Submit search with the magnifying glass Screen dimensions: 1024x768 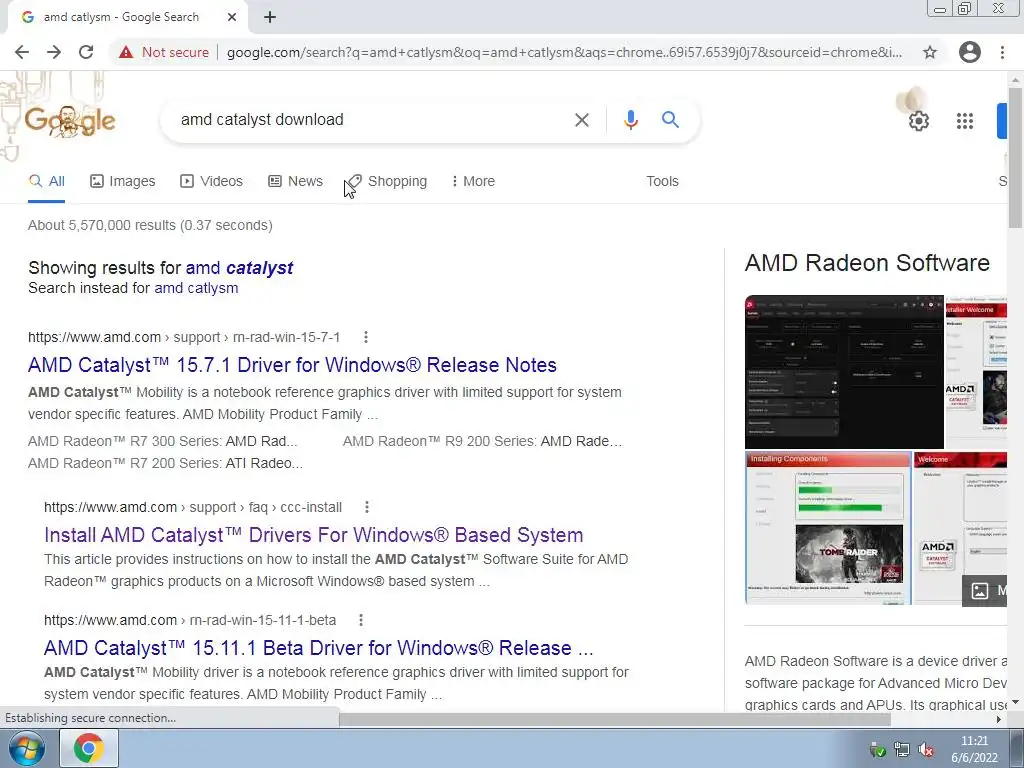pyautogui.click(x=670, y=120)
